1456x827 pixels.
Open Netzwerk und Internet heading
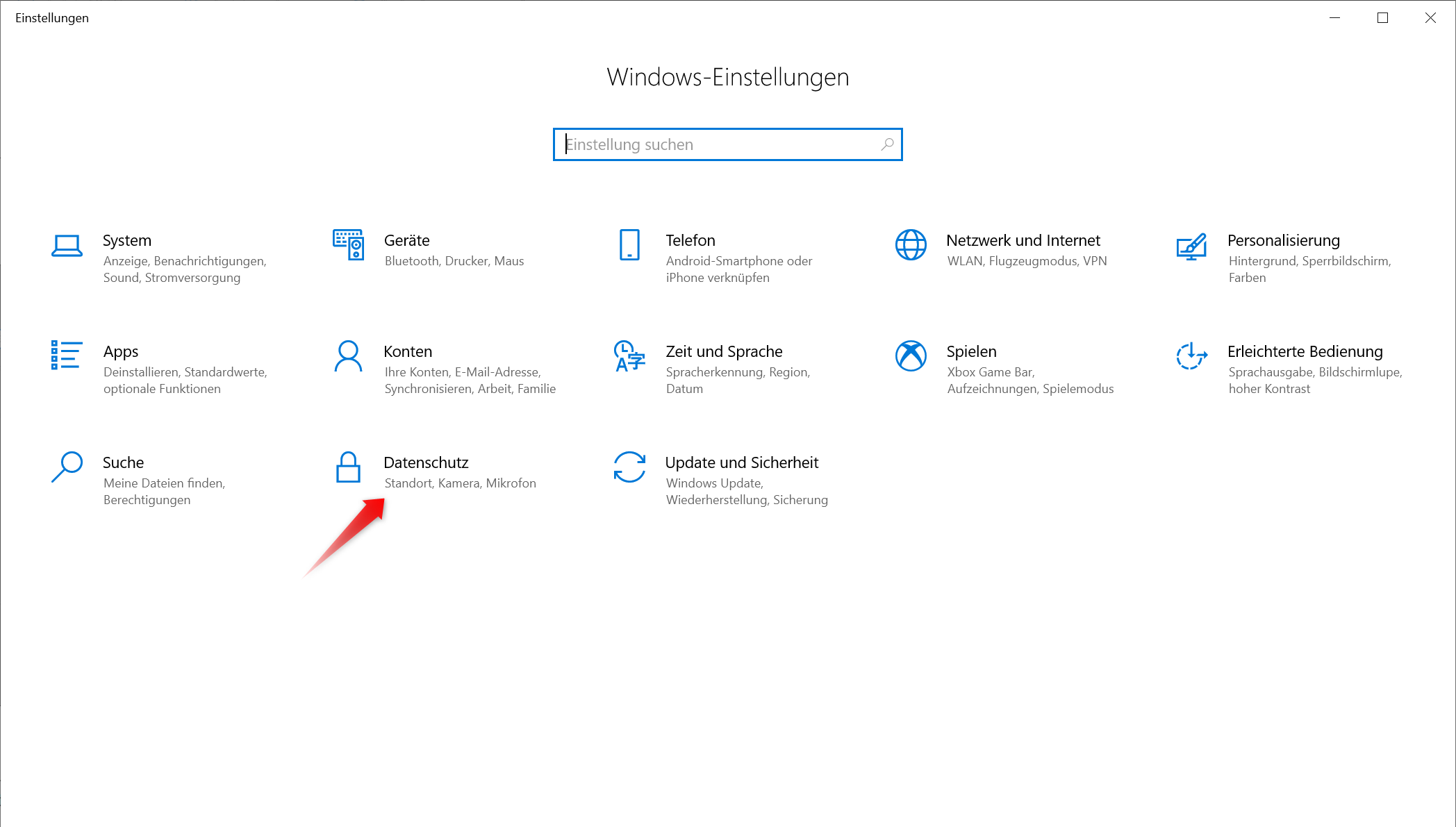click(1023, 240)
